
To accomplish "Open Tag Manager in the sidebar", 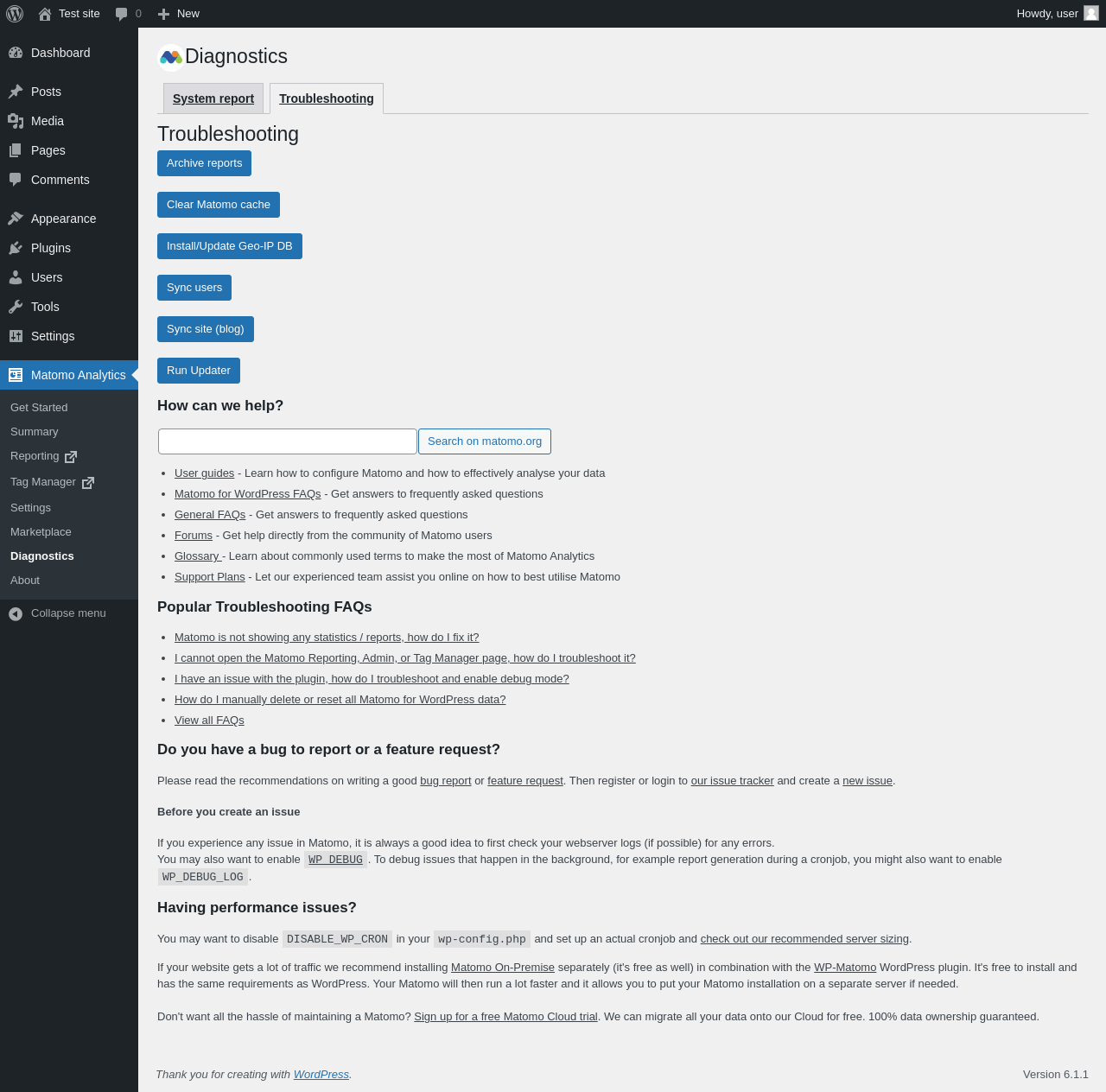I will [x=52, y=482].
